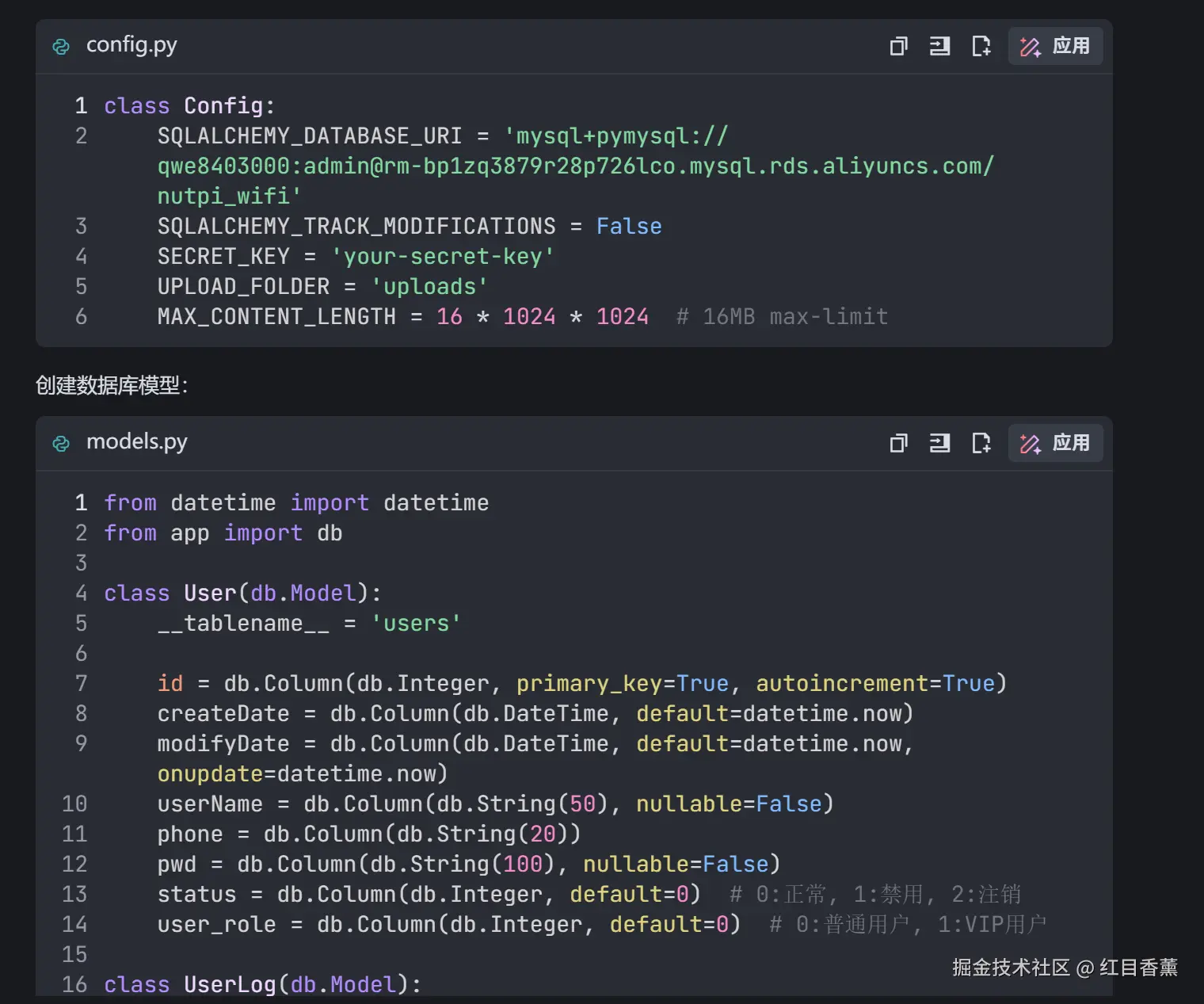Click SQLALCHEMY_TRACK_MODIFICATIONS line

[x=410, y=227]
